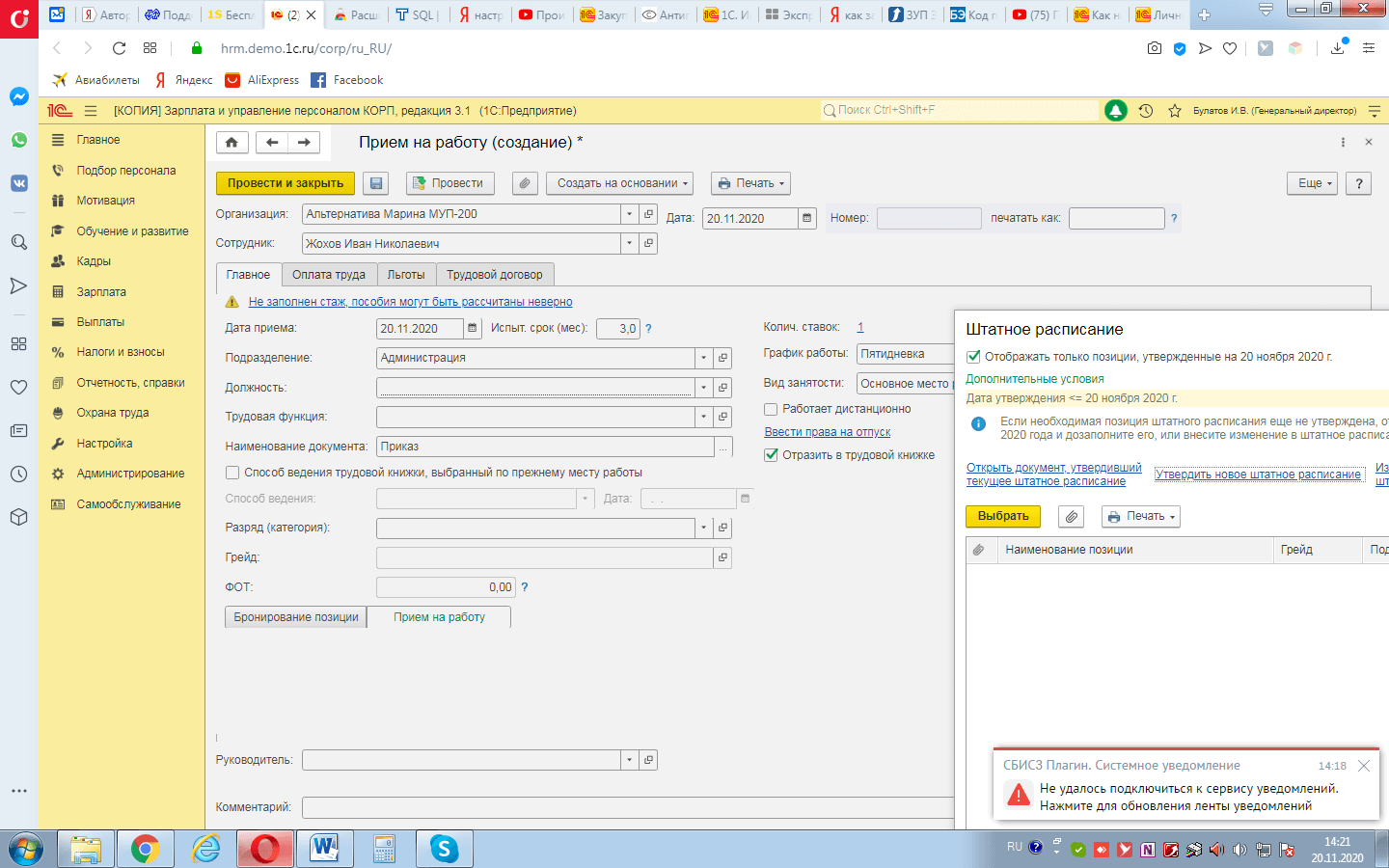Add page to favorites star icon

[x=1174, y=111]
